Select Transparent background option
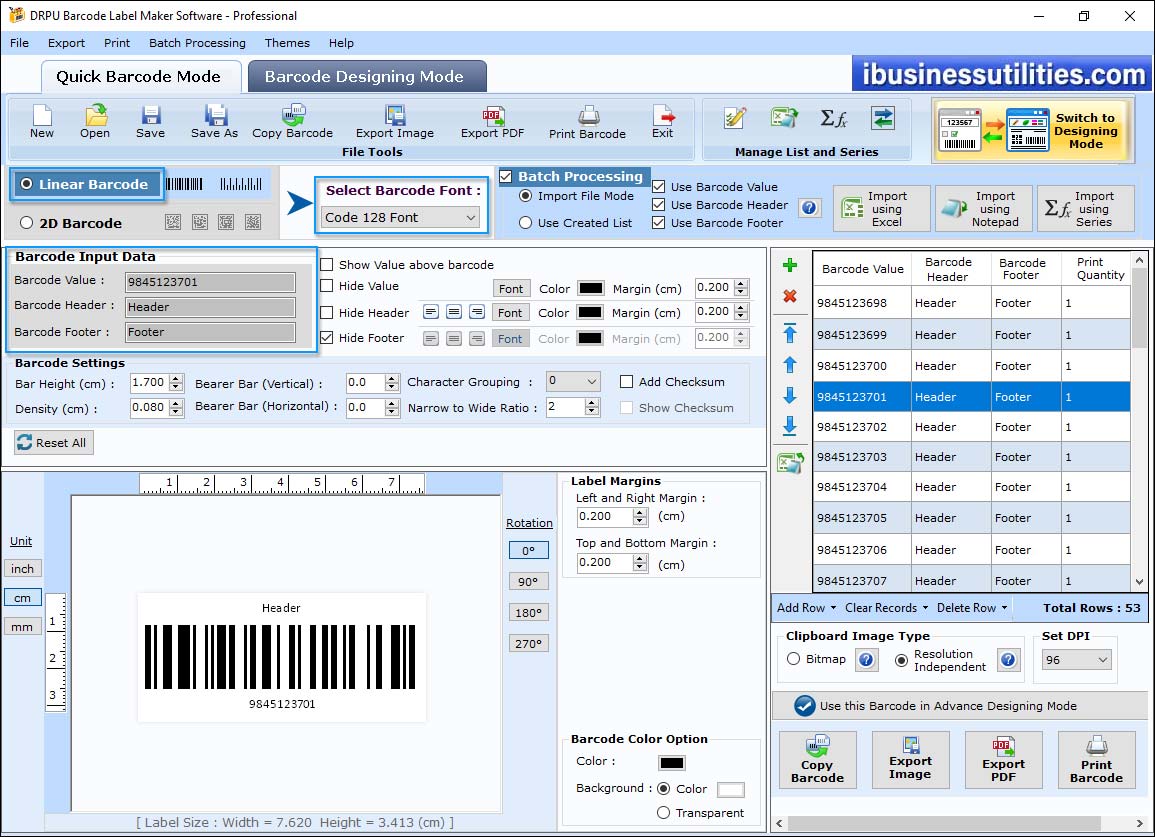Image resolution: width=1155 pixels, height=837 pixels. [x=663, y=813]
